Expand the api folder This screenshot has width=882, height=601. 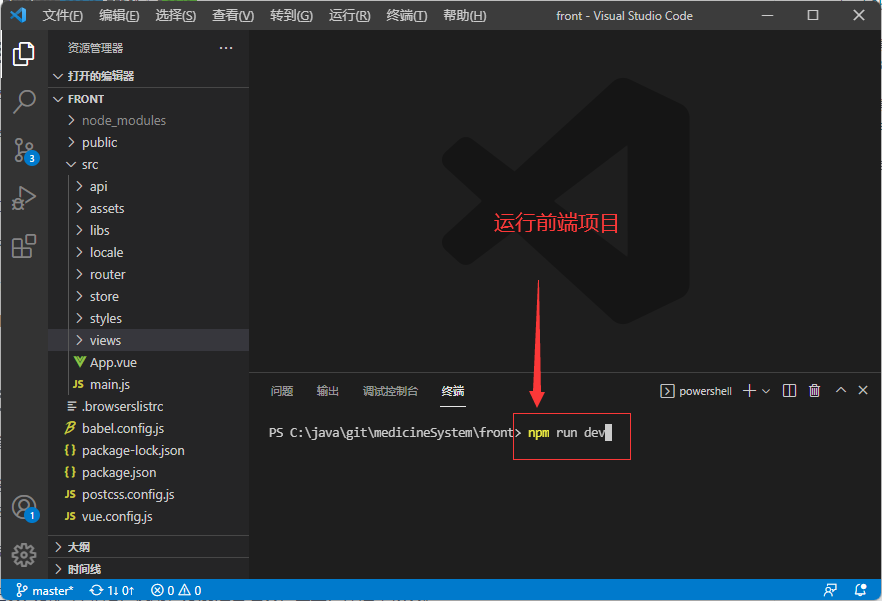pyautogui.click(x=148, y=186)
